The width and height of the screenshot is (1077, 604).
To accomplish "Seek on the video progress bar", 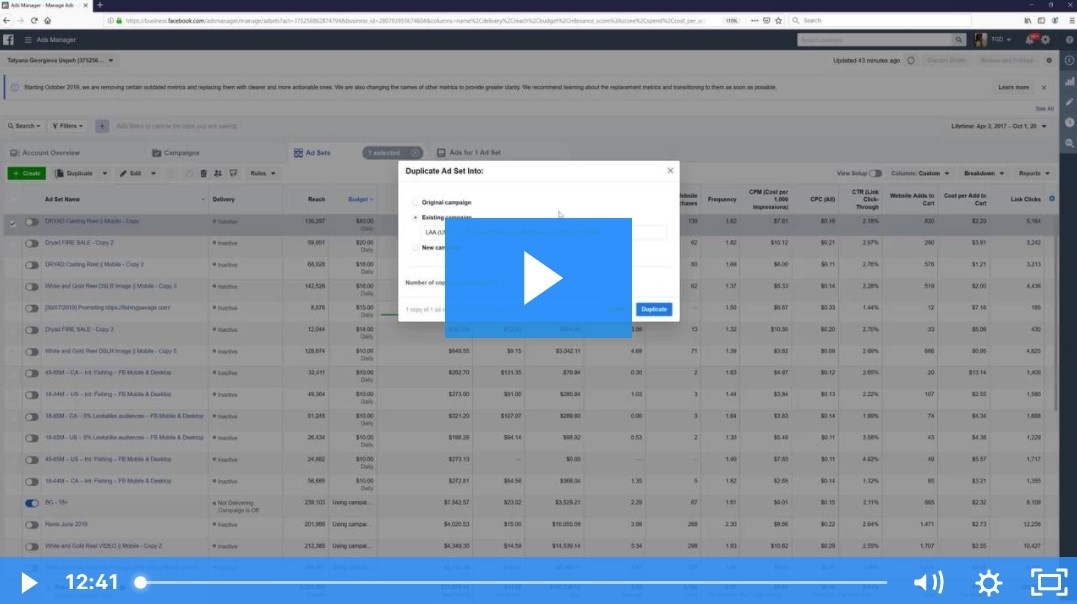I will (x=513, y=583).
